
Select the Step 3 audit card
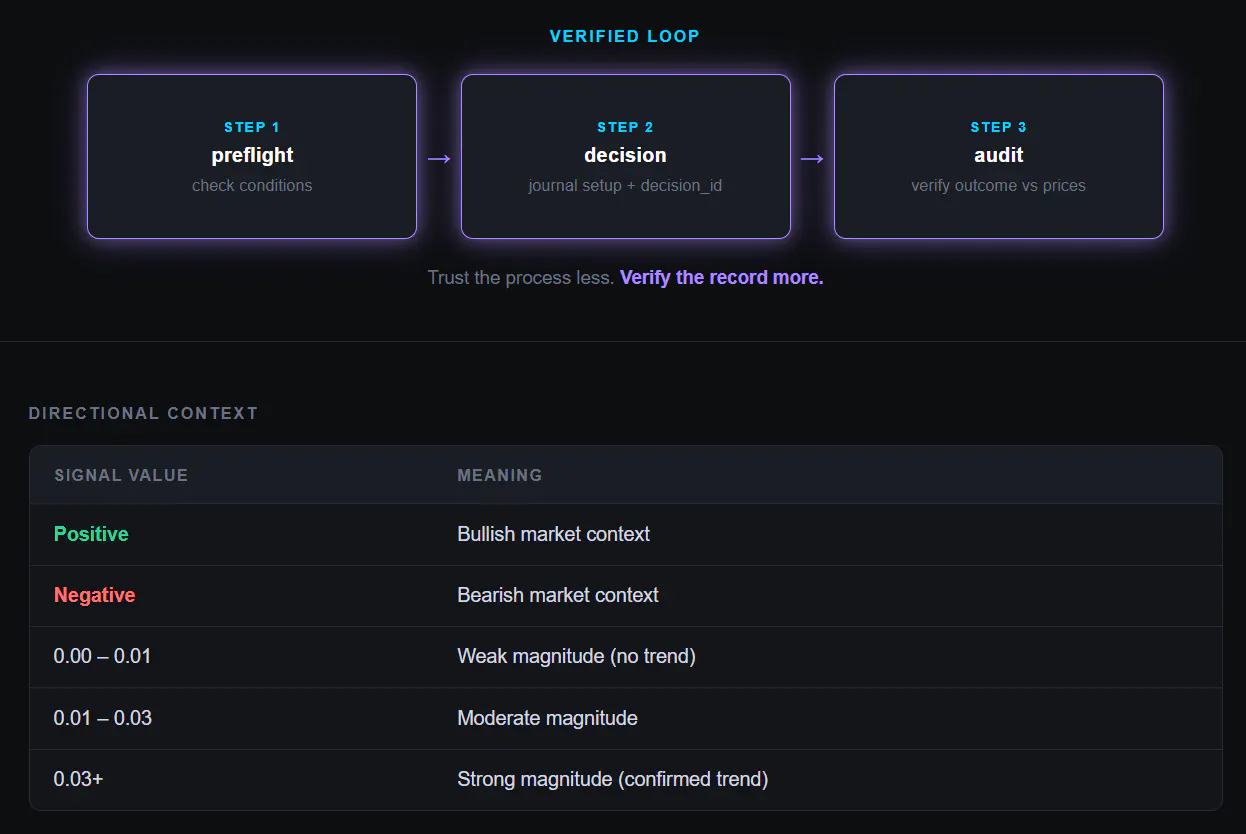999,156
